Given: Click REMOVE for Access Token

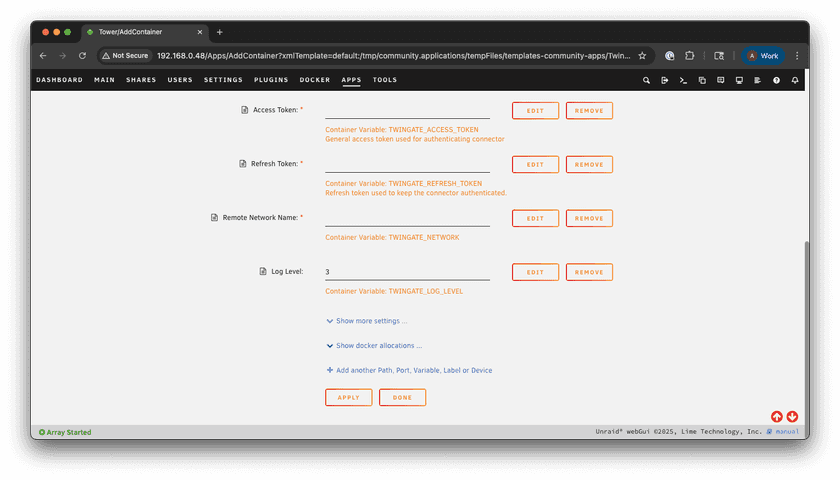Looking at the screenshot, I should click(x=589, y=110).
